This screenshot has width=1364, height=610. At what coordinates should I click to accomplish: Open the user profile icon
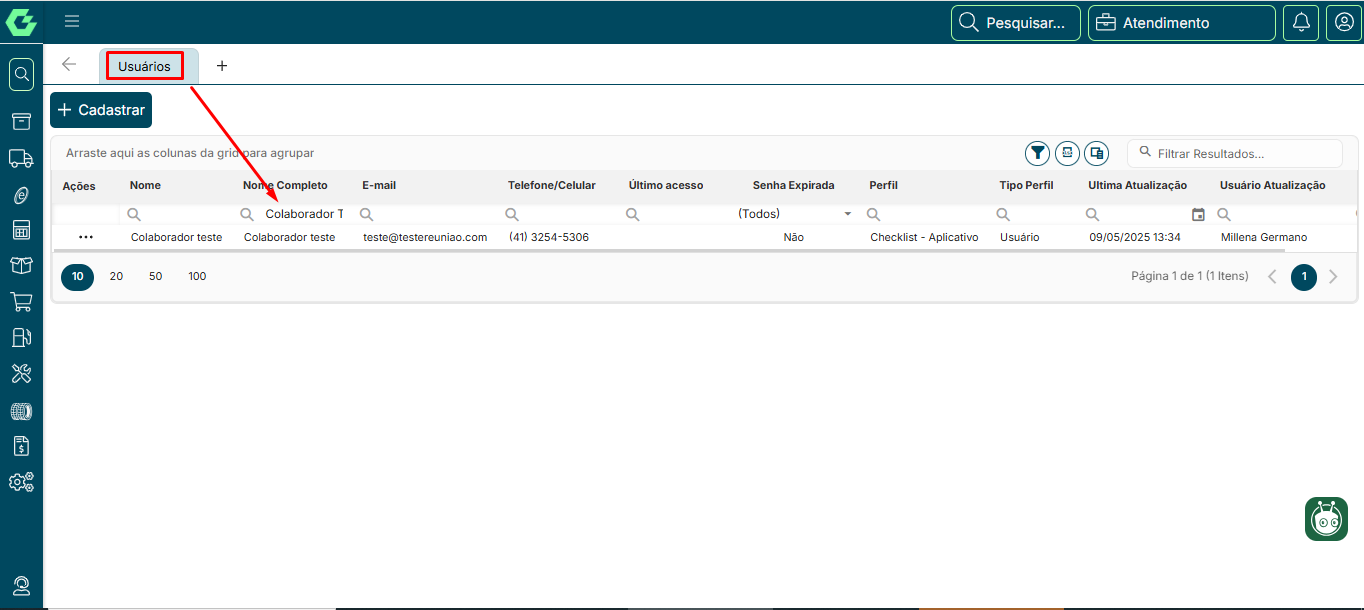(x=1343, y=22)
